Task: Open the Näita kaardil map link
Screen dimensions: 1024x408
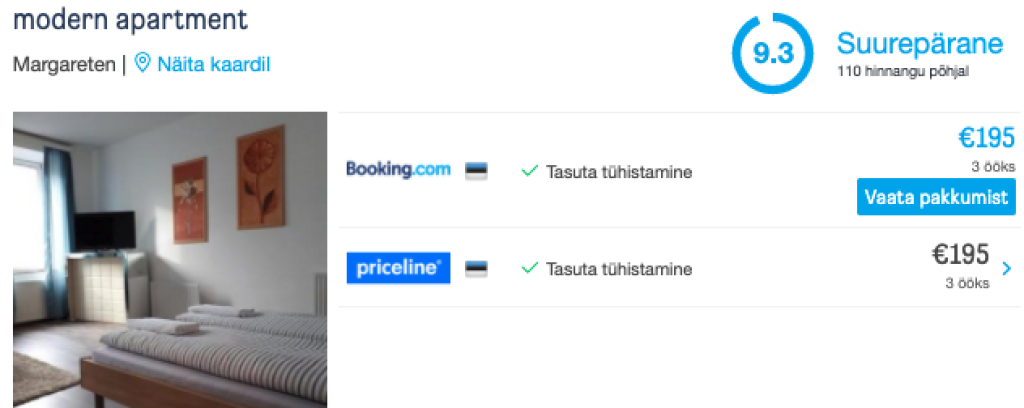Action: tap(213, 64)
